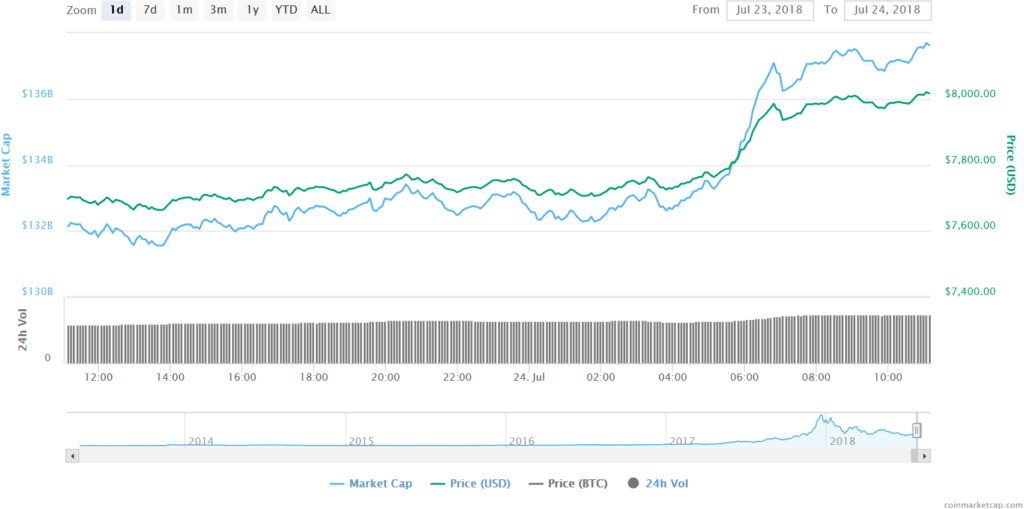This screenshot has width=1024, height=509.
Task: Click the 24. Jul date label
Action: [x=529, y=378]
